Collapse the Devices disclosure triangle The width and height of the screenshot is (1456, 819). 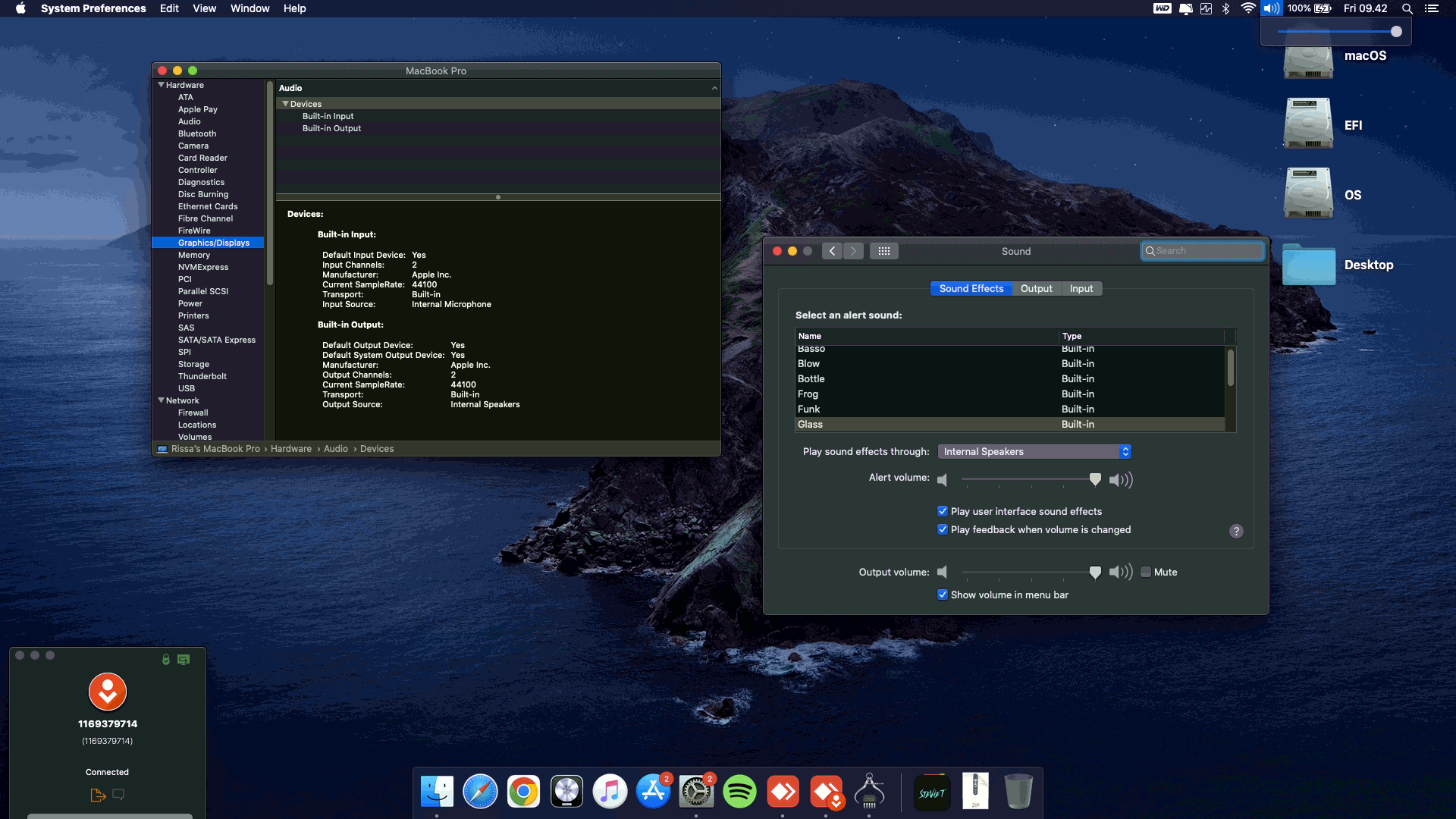click(x=286, y=104)
